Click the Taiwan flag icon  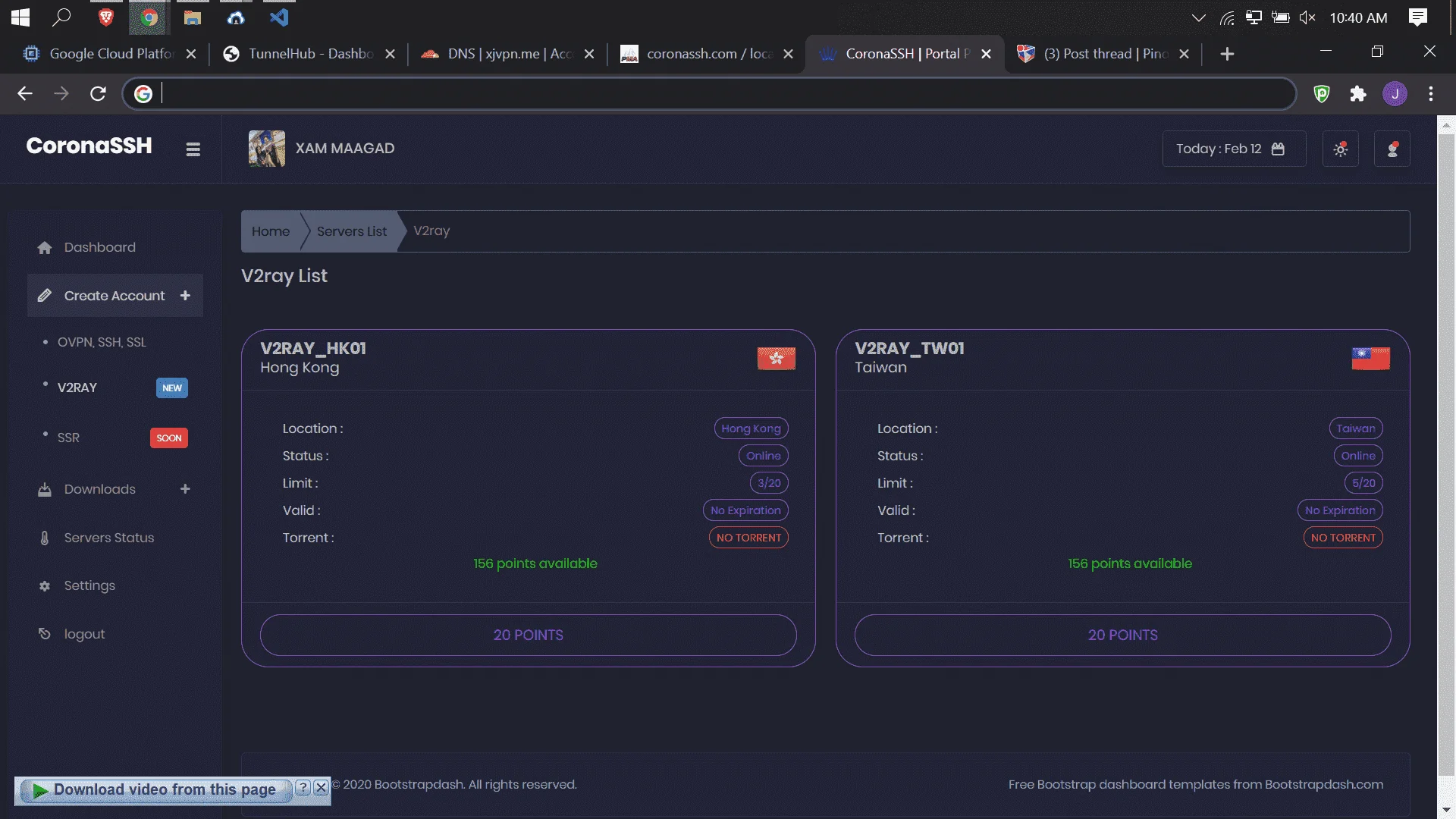tap(1371, 358)
